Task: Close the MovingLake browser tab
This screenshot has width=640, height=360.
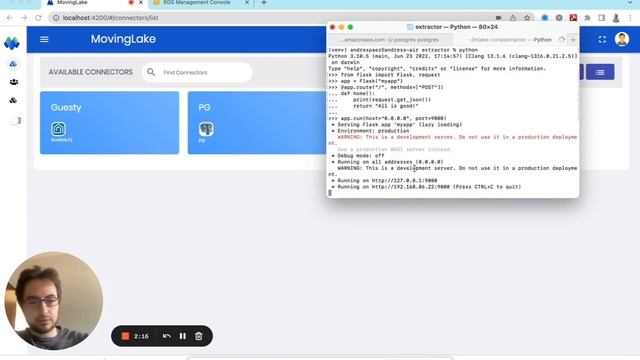Action: point(141,3)
